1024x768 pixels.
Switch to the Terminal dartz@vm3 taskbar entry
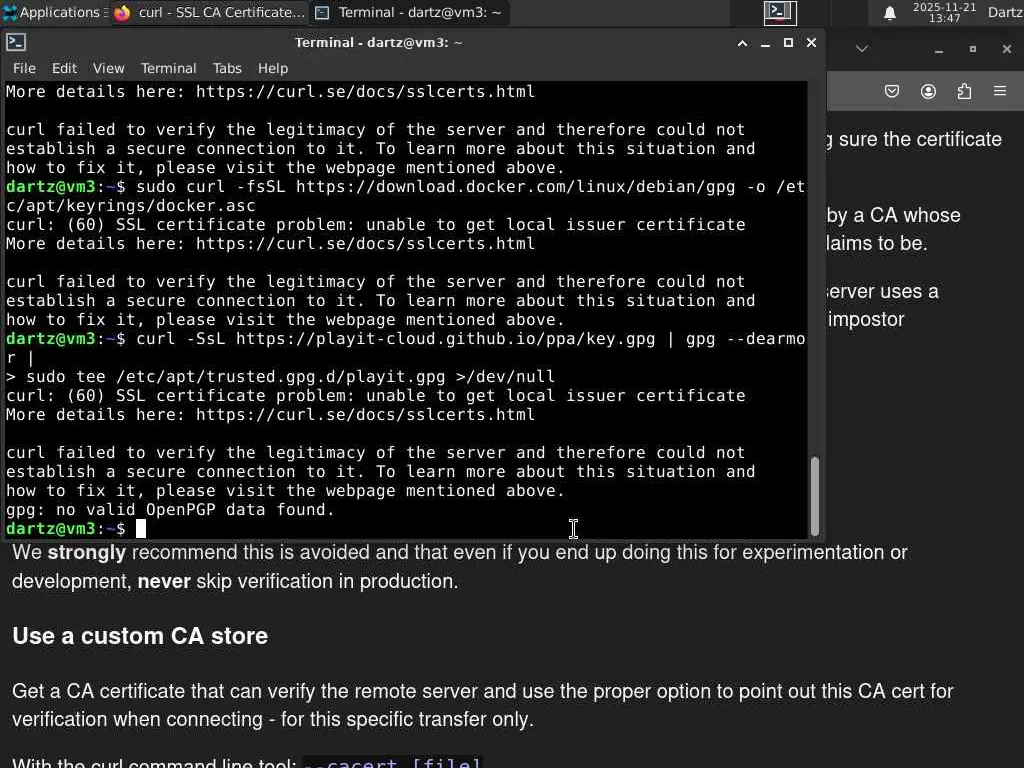coord(409,12)
